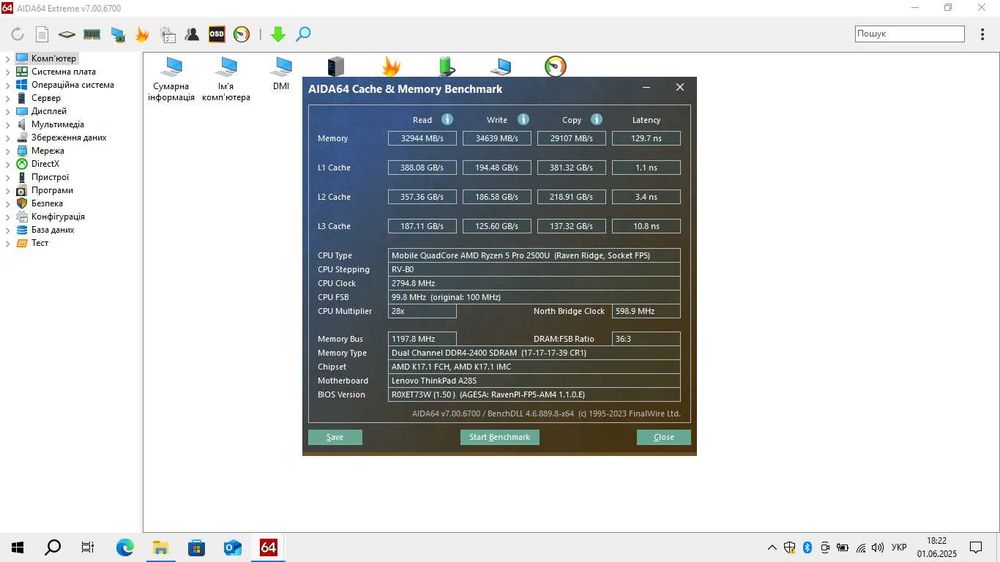Expand the Комп'ютер tree node
The image size is (1000, 562).
8,59
